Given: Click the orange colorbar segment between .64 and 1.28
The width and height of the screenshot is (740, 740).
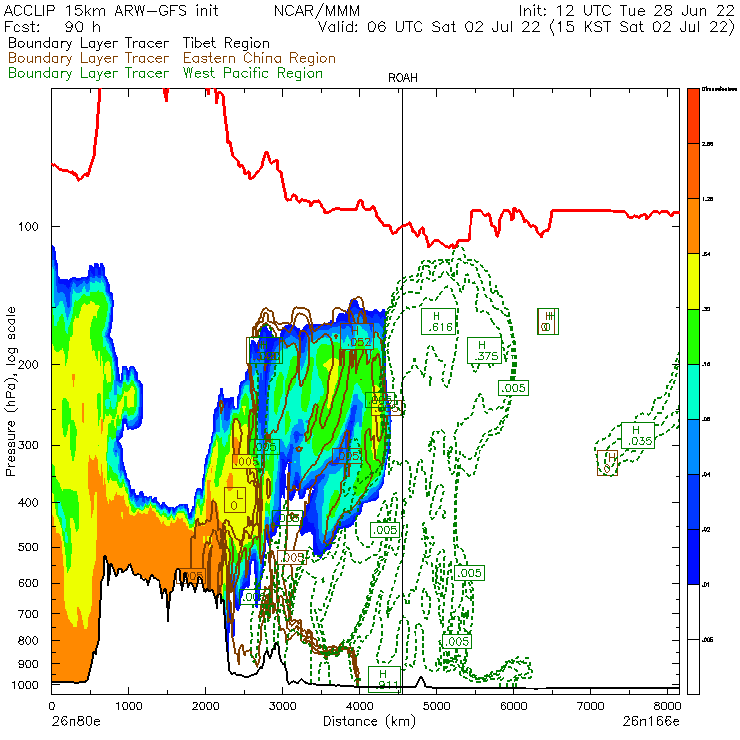Looking at the screenshot, I should pos(693,226).
